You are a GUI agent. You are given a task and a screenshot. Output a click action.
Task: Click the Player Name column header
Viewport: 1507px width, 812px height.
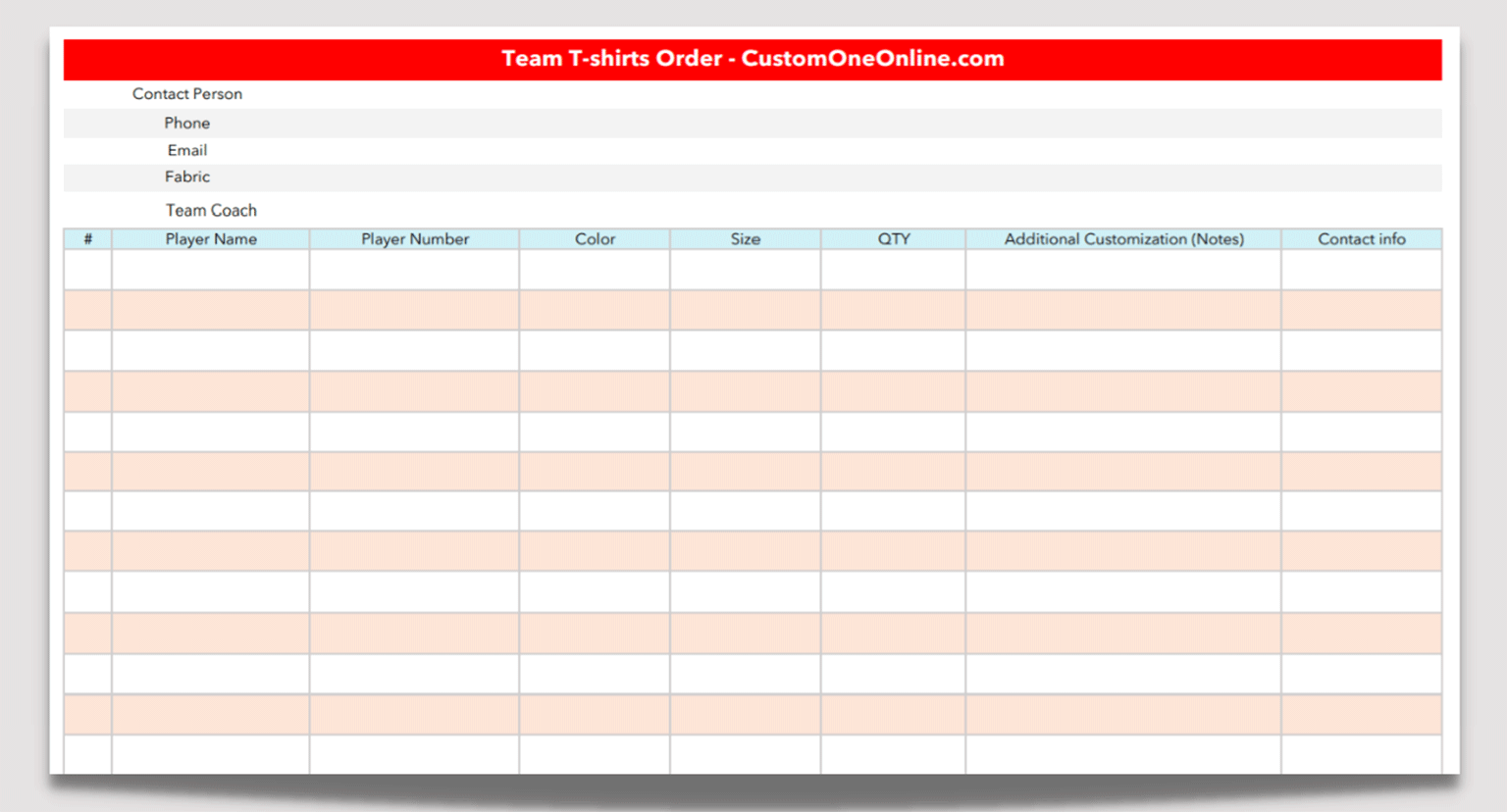pos(211,239)
